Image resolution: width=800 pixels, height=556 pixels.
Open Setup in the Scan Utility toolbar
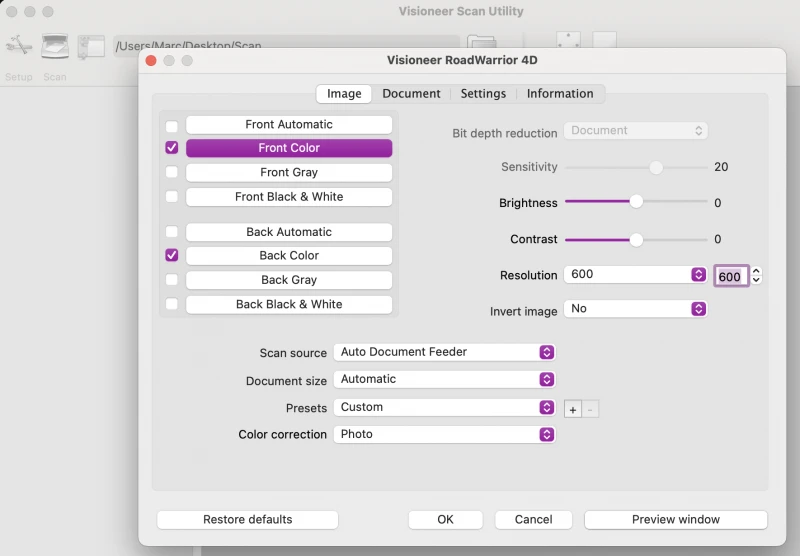click(19, 46)
